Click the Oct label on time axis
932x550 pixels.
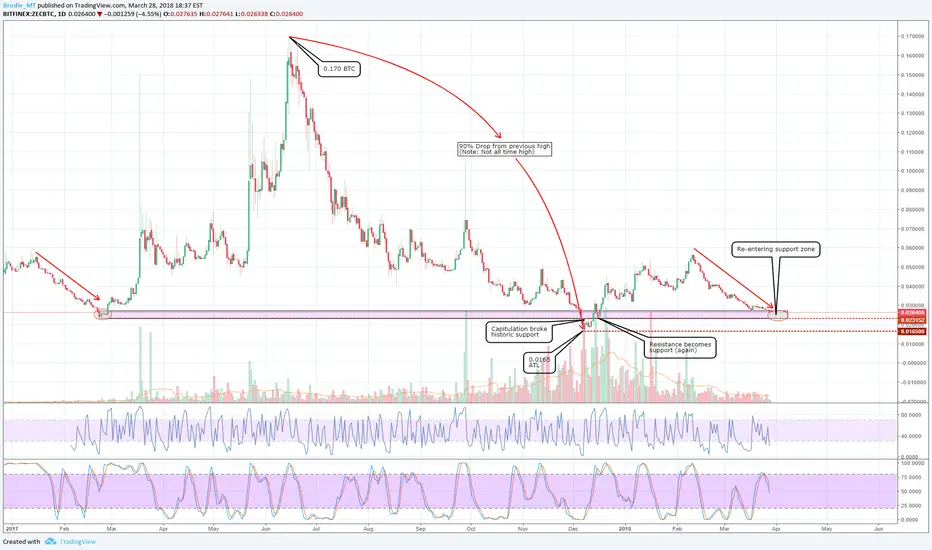pyautogui.click(x=471, y=528)
